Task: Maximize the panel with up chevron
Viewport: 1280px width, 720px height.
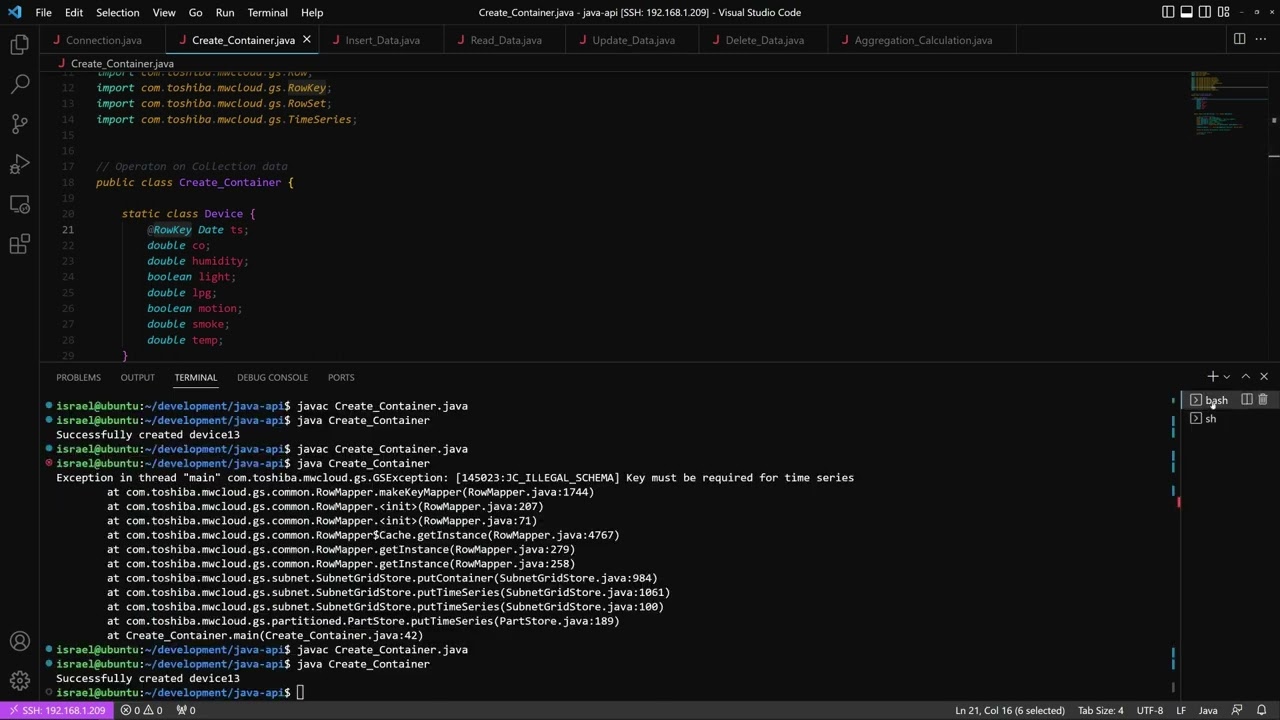Action: click(x=1245, y=377)
